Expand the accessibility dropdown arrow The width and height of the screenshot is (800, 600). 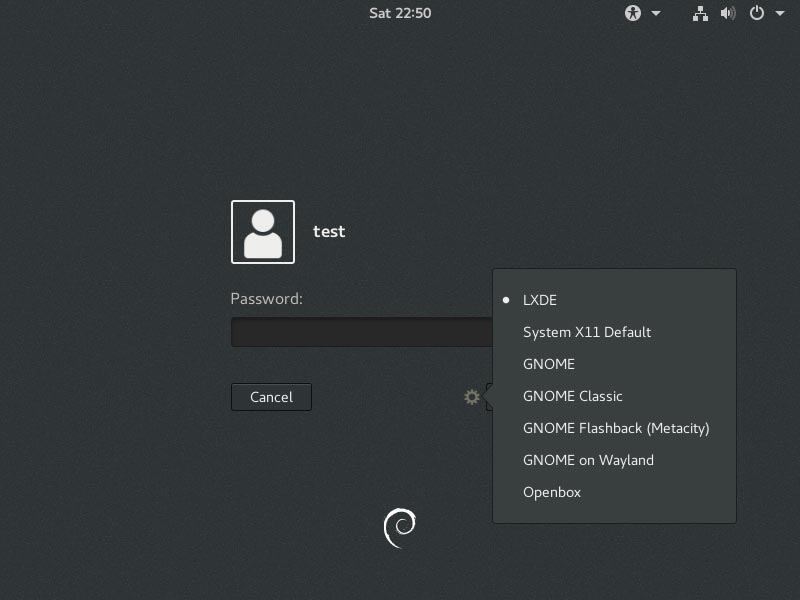(656, 14)
